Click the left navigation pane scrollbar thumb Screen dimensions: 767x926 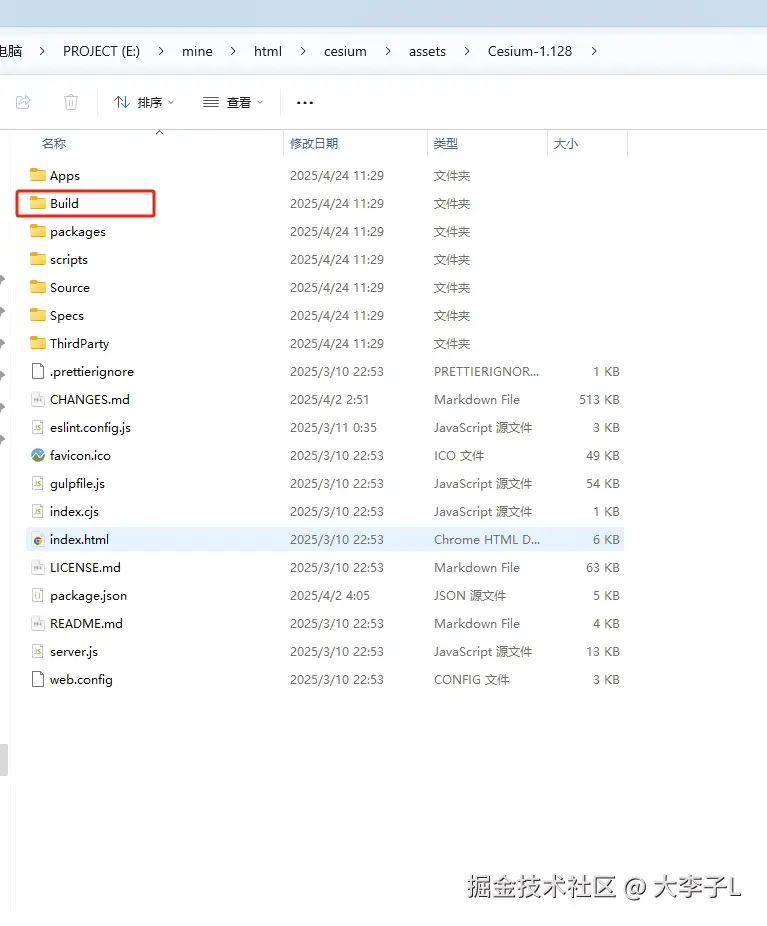coord(4,759)
